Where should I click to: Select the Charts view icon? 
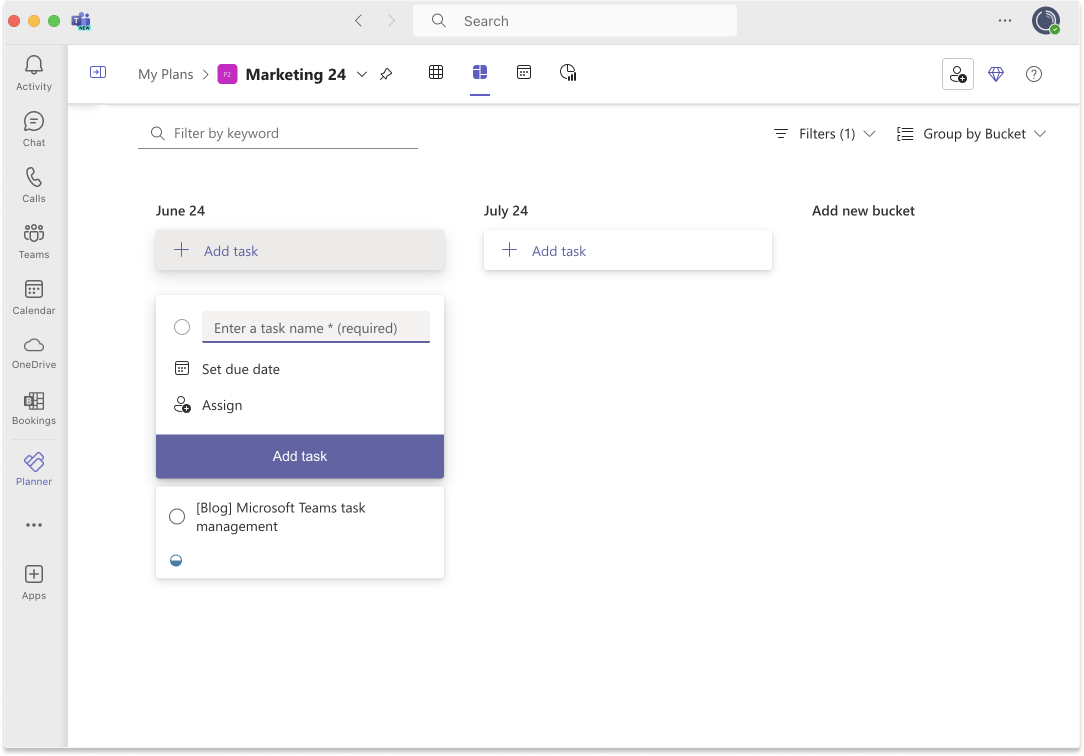[x=568, y=73]
